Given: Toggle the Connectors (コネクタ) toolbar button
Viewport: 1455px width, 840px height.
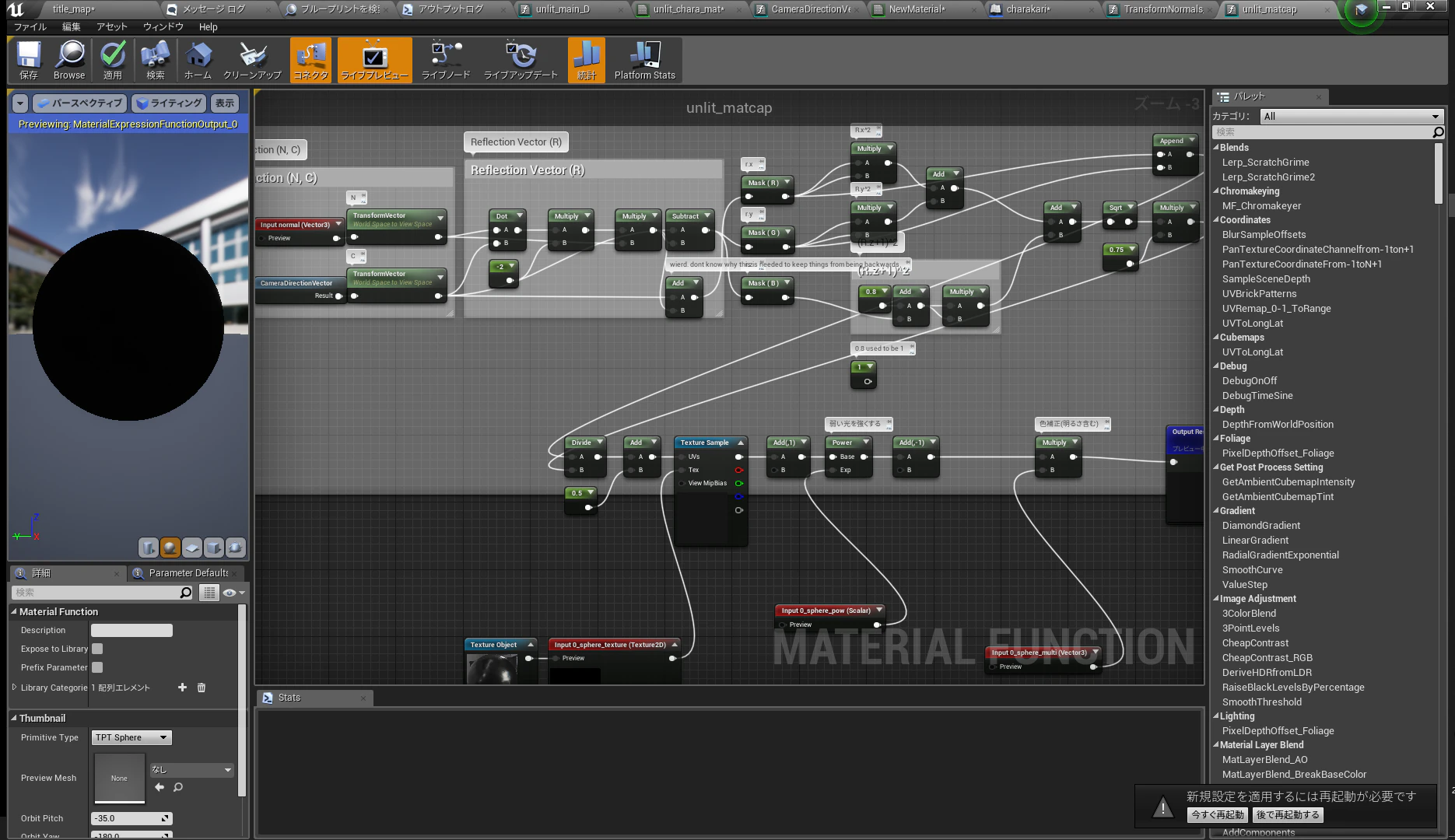Looking at the screenshot, I should coord(311,60).
